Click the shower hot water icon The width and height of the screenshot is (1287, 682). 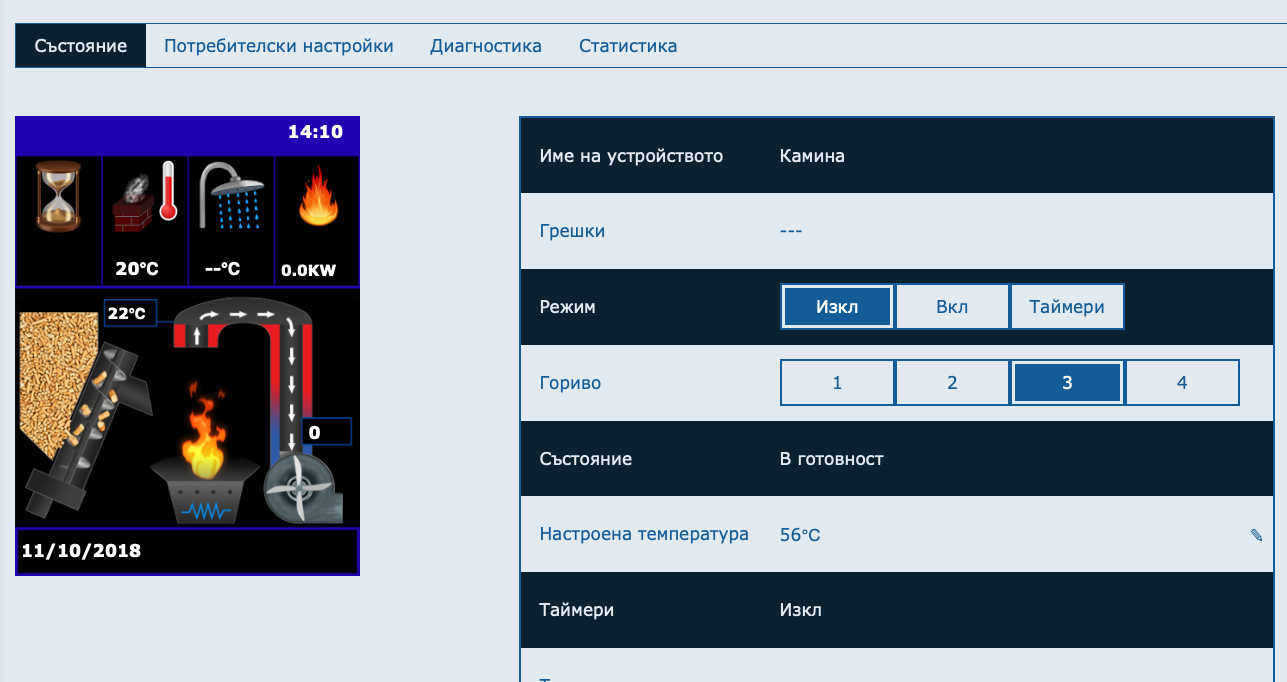coord(231,197)
